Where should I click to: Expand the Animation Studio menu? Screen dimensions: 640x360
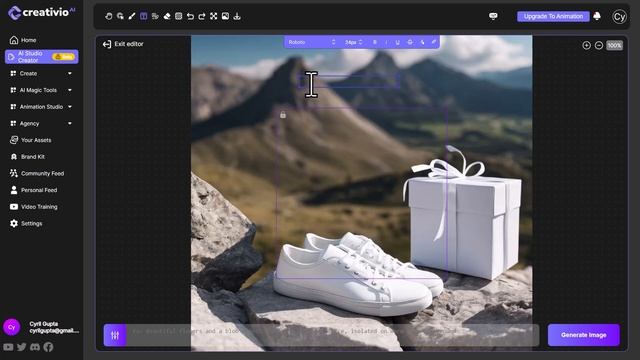(x=41, y=107)
